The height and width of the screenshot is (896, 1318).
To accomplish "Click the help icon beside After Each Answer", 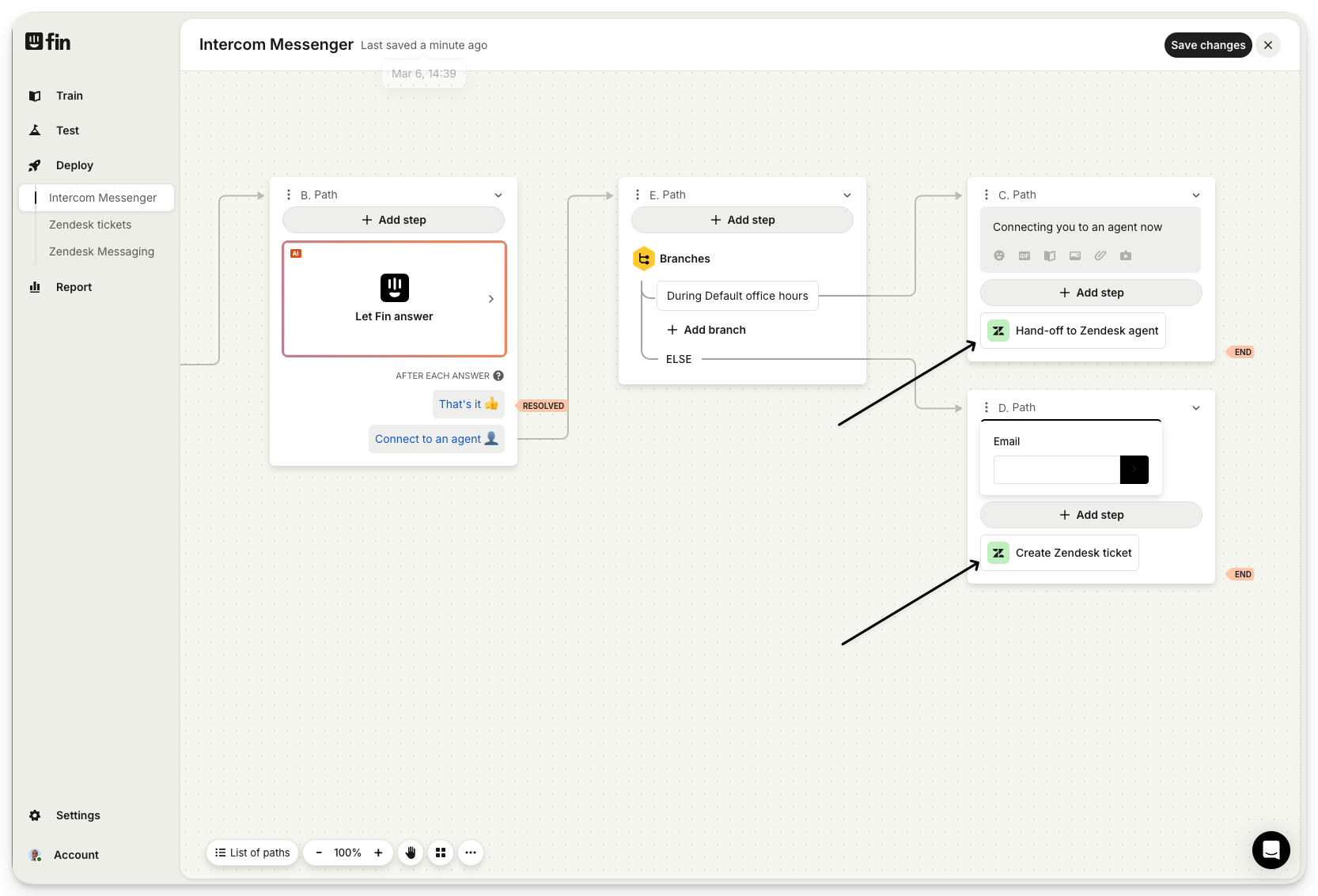I will [x=498, y=376].
